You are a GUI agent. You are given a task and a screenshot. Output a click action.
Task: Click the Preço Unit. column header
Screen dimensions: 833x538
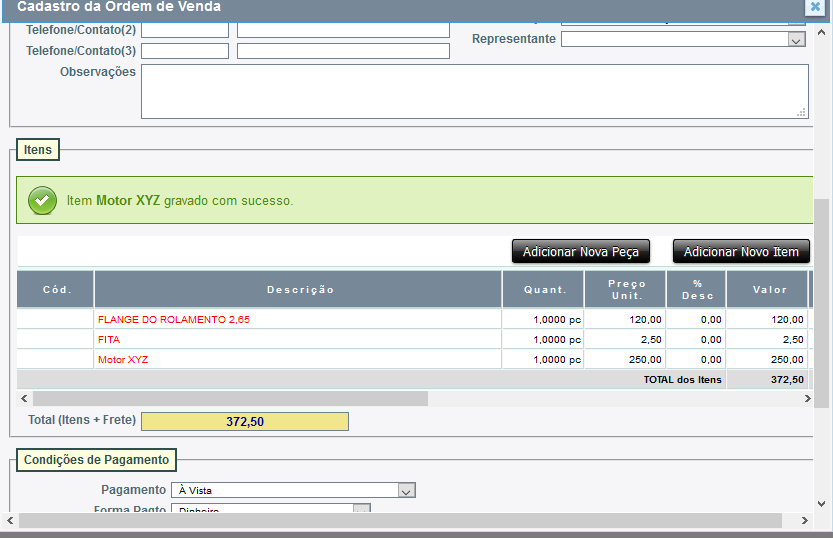click(x=626, y=290)
